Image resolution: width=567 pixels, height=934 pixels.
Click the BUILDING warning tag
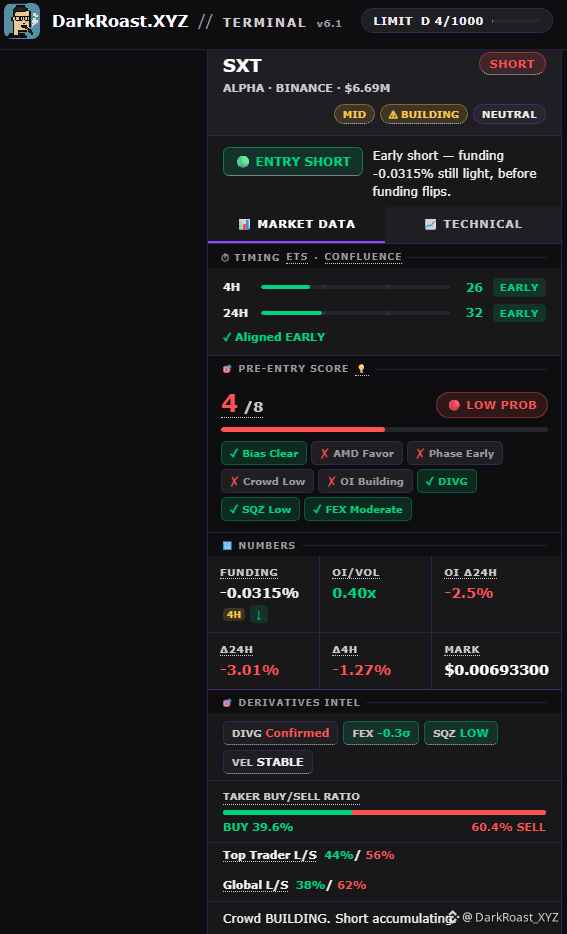click(424, 114)
